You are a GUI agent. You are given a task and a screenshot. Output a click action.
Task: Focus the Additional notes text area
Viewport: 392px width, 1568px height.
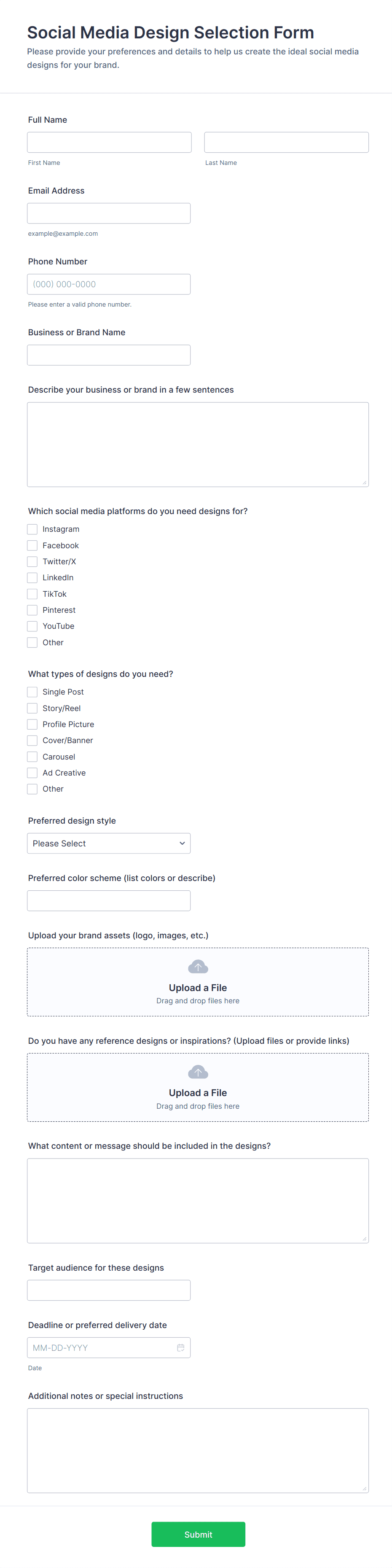198,1450
